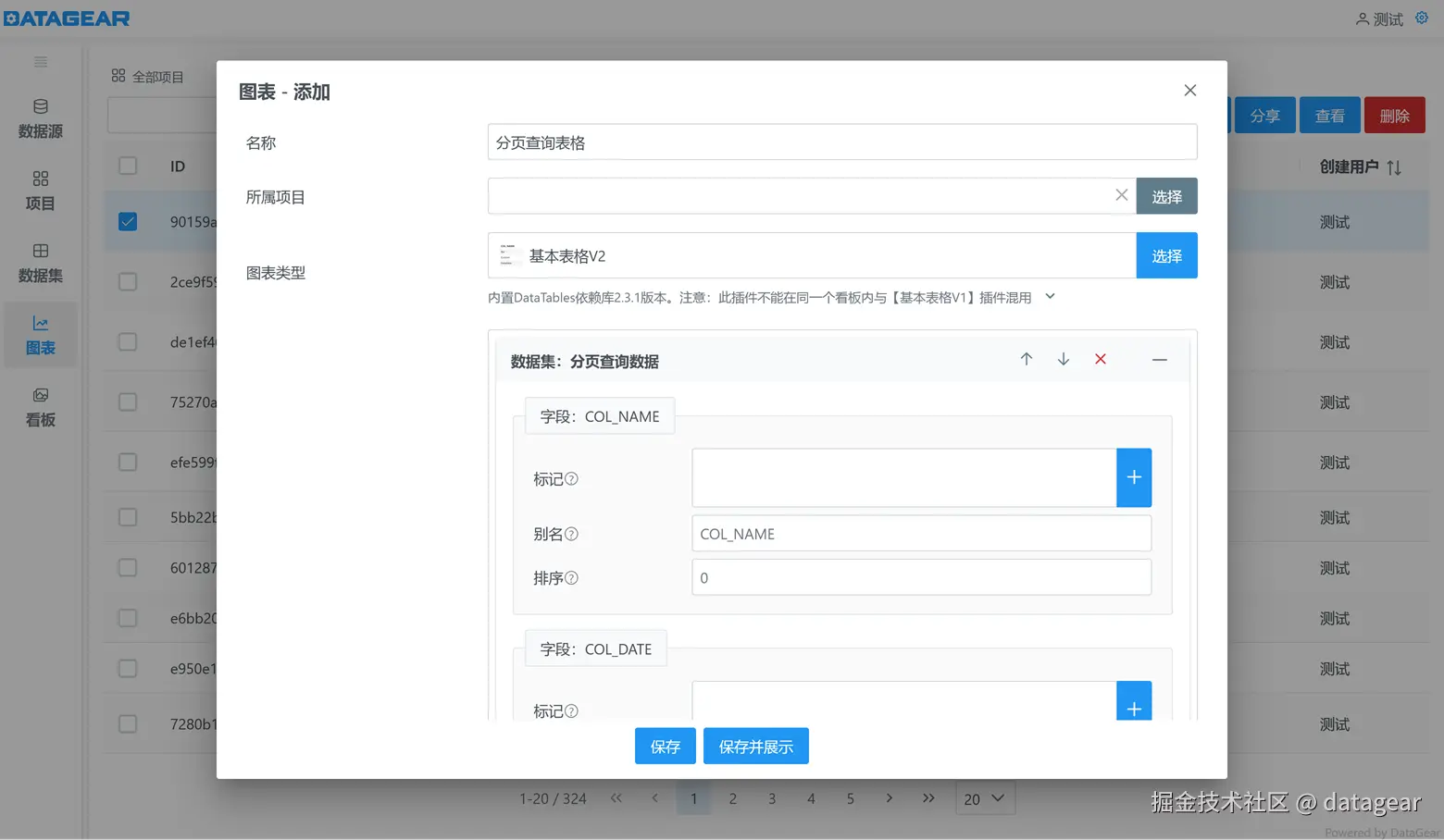Open the 测试 user menu
The height and width of the screenshot is (840, 1444).
coord(1379,19)
